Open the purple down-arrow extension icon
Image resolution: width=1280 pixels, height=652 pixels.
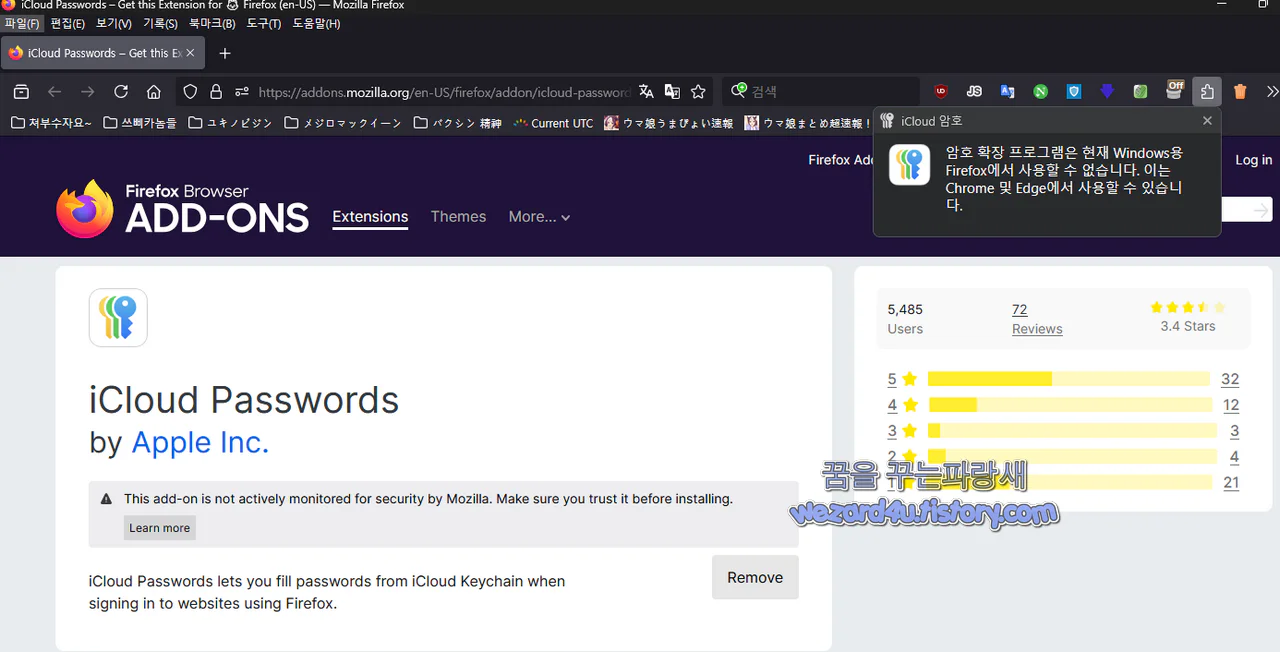[1107, 92]
